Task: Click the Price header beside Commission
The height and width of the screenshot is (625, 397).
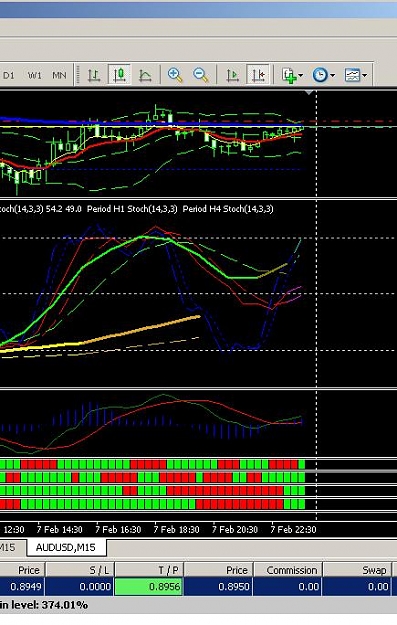Action: coord(218,570)
